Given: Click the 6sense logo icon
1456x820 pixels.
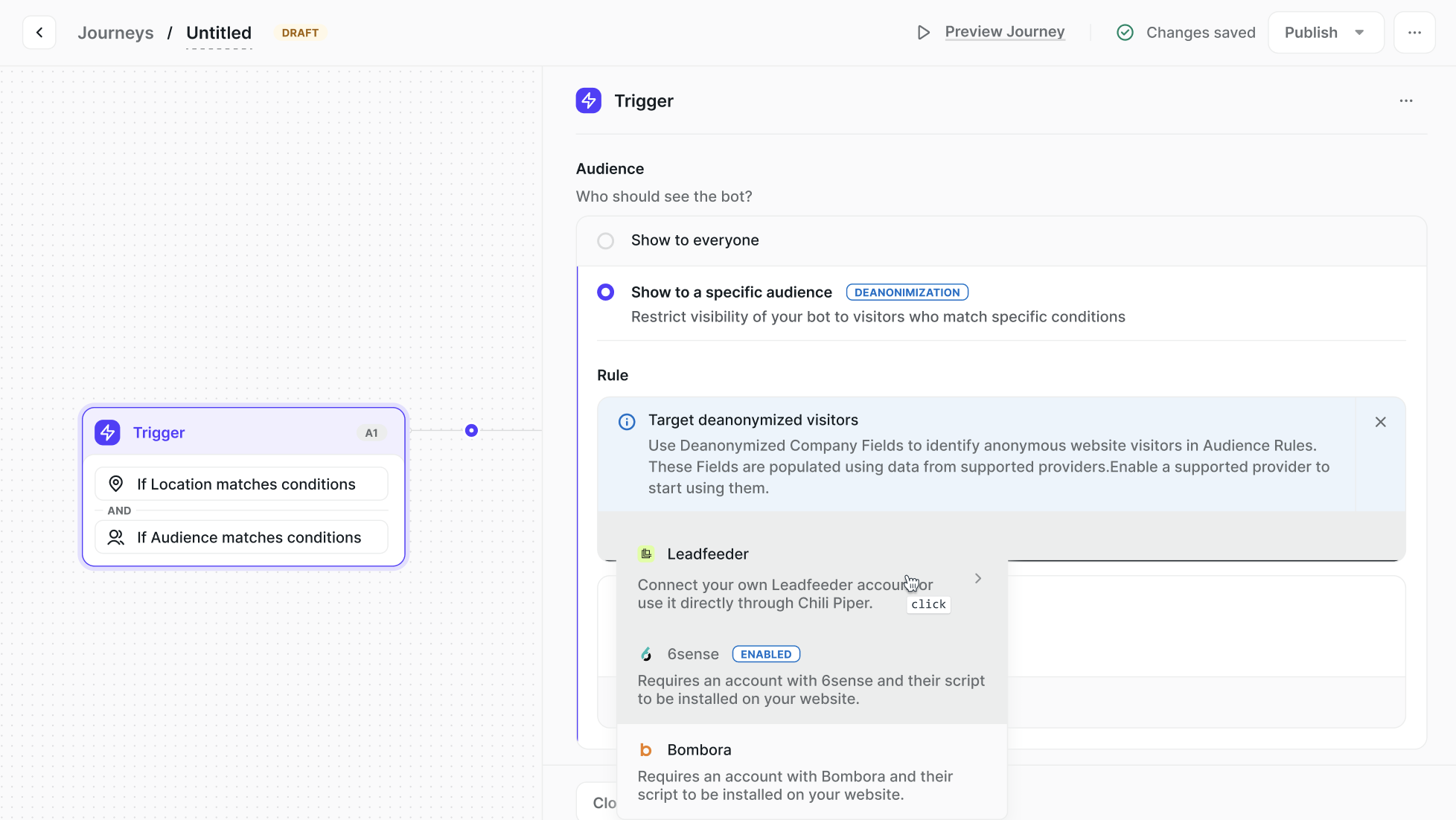Looking at the screenshot, I should (646, 654).
